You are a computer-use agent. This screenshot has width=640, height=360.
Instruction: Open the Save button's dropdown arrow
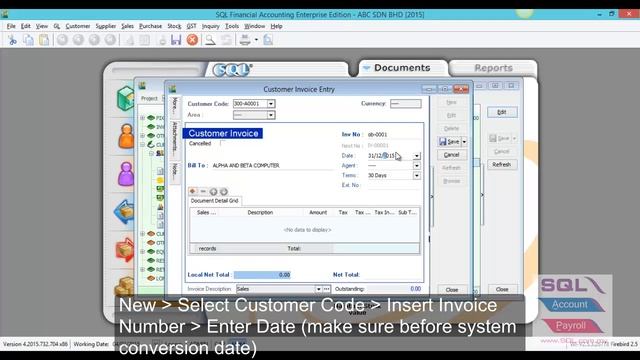tap(464, 142)
